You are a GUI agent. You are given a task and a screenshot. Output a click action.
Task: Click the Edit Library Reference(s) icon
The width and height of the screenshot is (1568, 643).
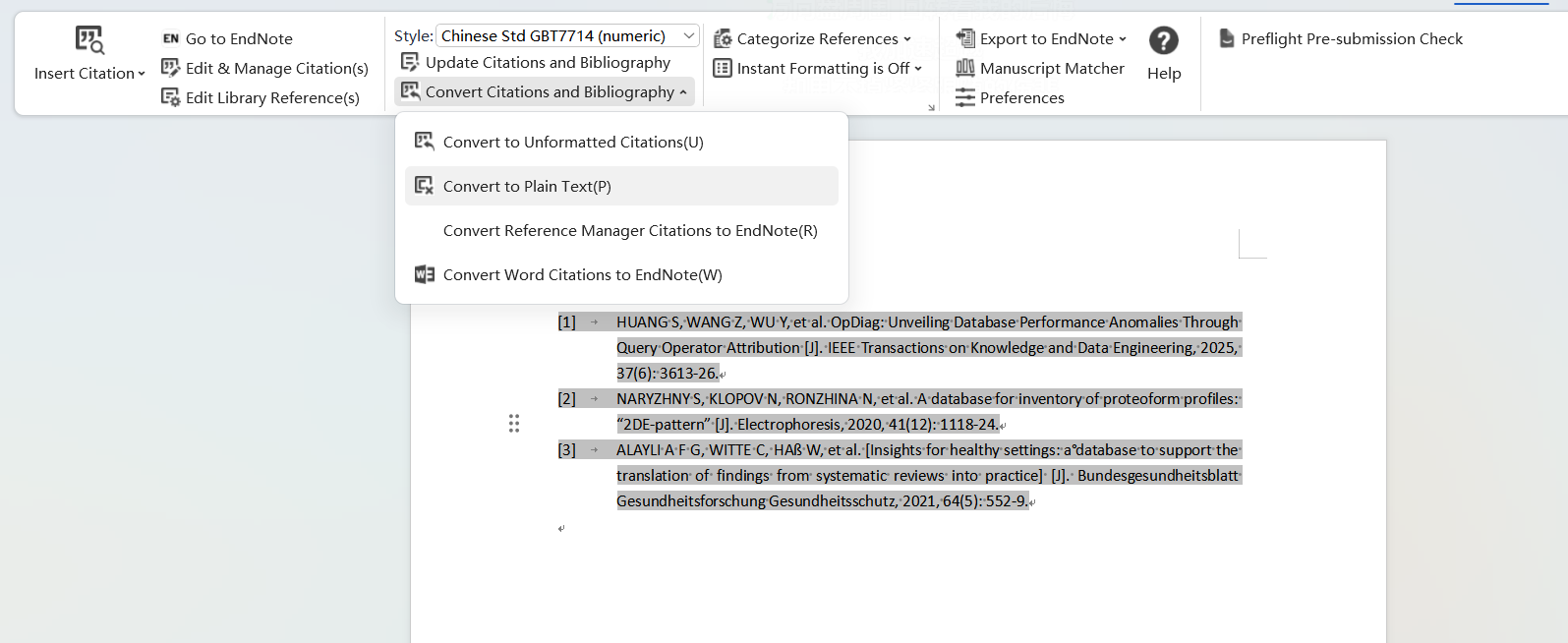(171, 97)
